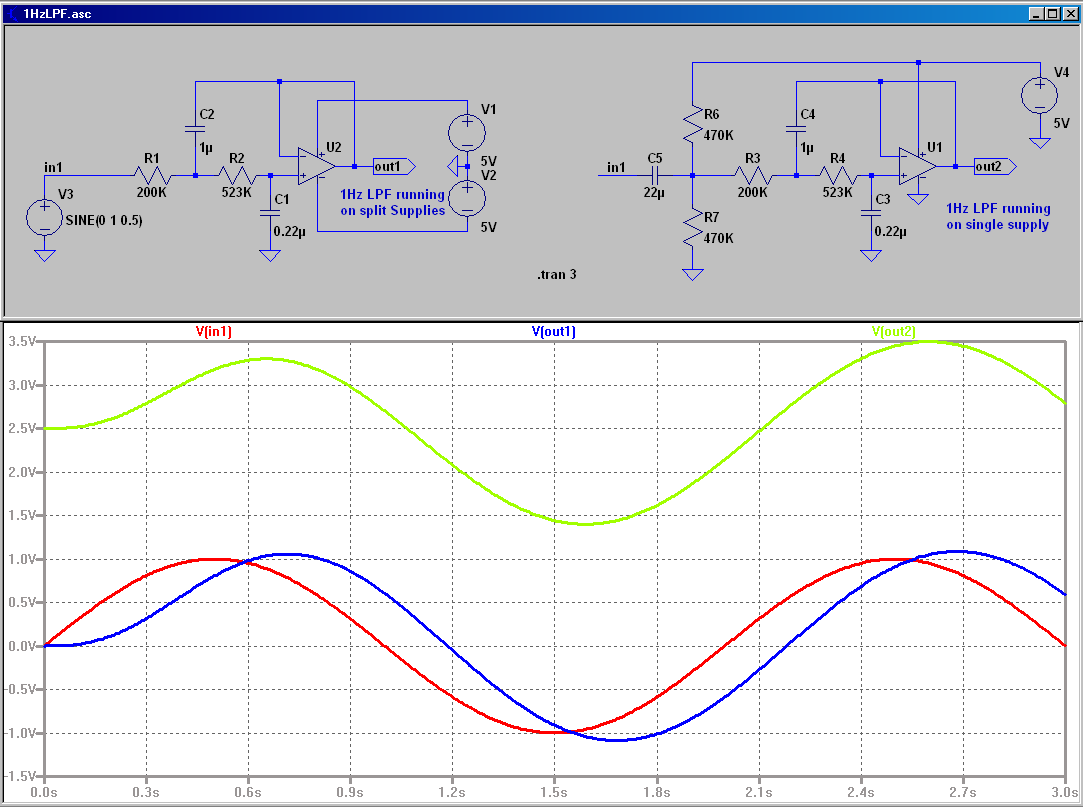The height and width of the screenshot is (807, 1083).
Task: Click the -1.5V vertical axis label
Action: coord(19,777)
